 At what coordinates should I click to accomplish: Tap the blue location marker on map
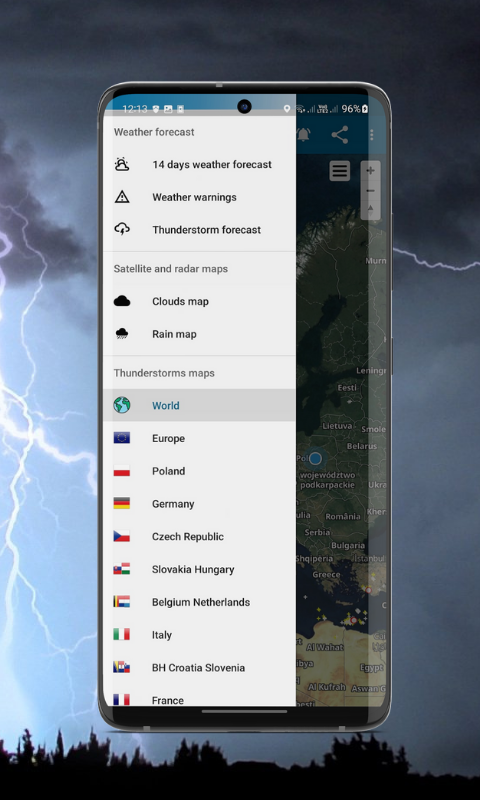pos(316,458)
